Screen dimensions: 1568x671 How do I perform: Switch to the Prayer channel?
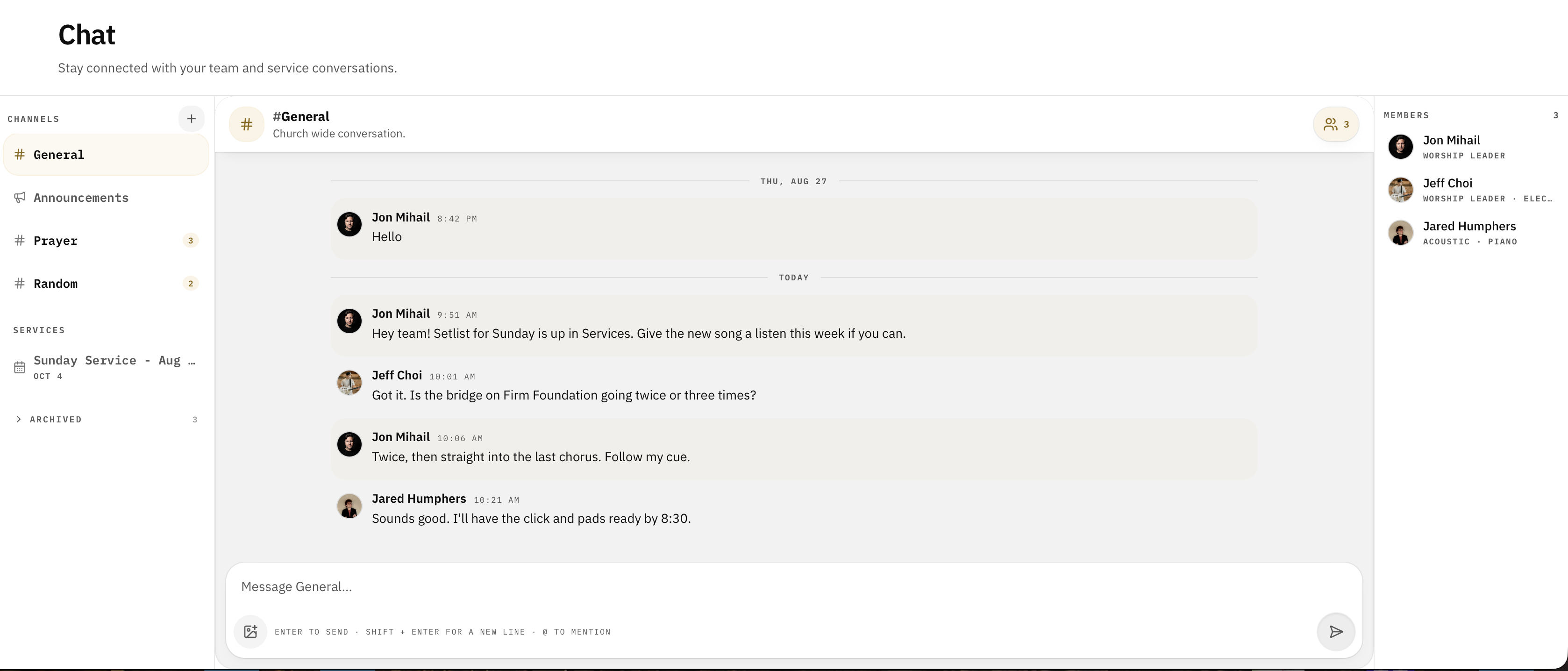[106, 241]
